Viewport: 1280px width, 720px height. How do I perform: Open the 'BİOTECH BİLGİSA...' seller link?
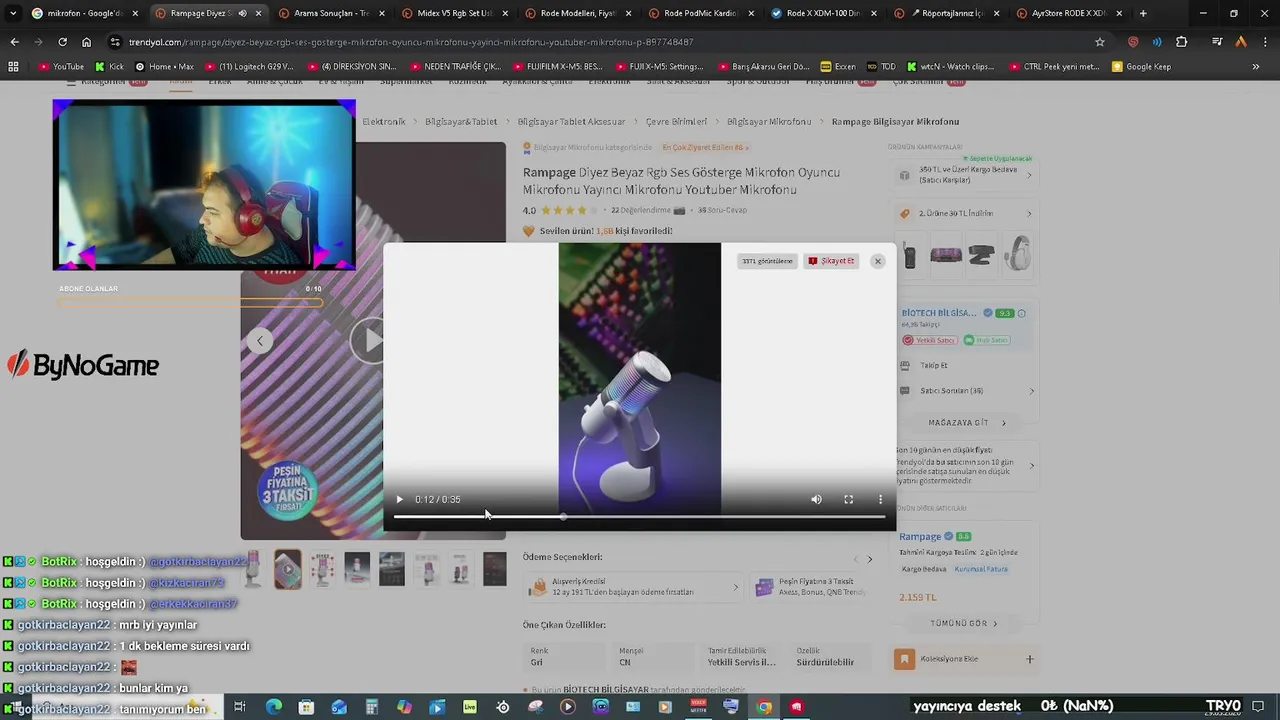coord(938,313)
